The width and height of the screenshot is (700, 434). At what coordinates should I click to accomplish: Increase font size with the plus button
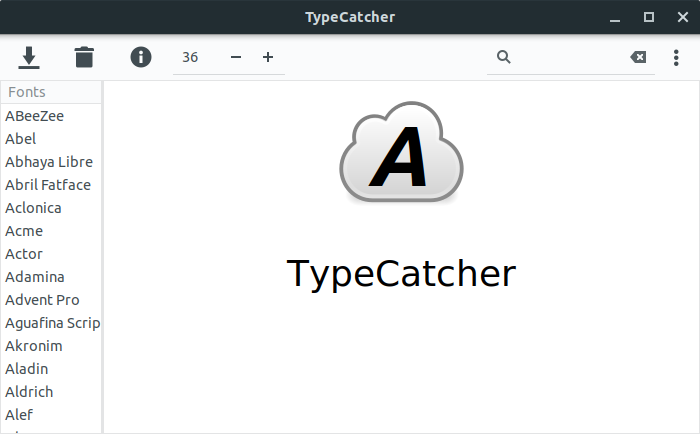[268, 57]
